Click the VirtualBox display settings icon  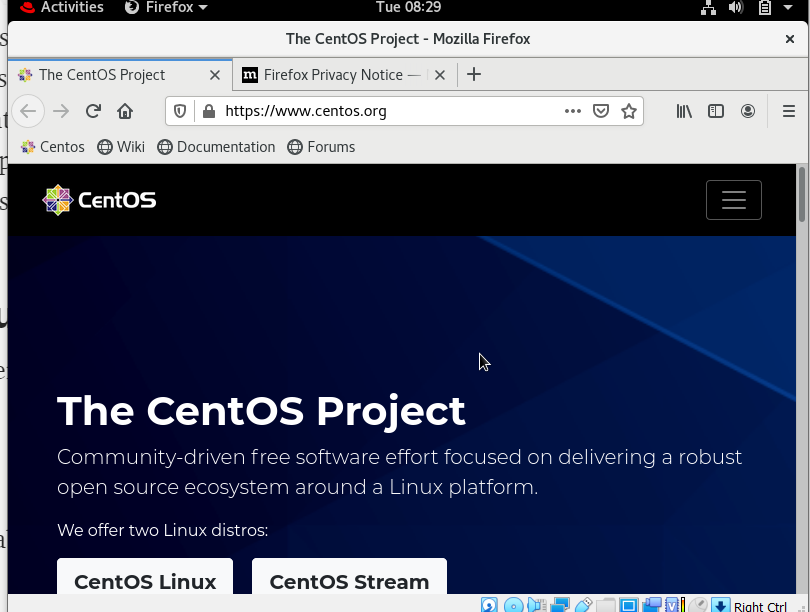click(x=629, y=605)
